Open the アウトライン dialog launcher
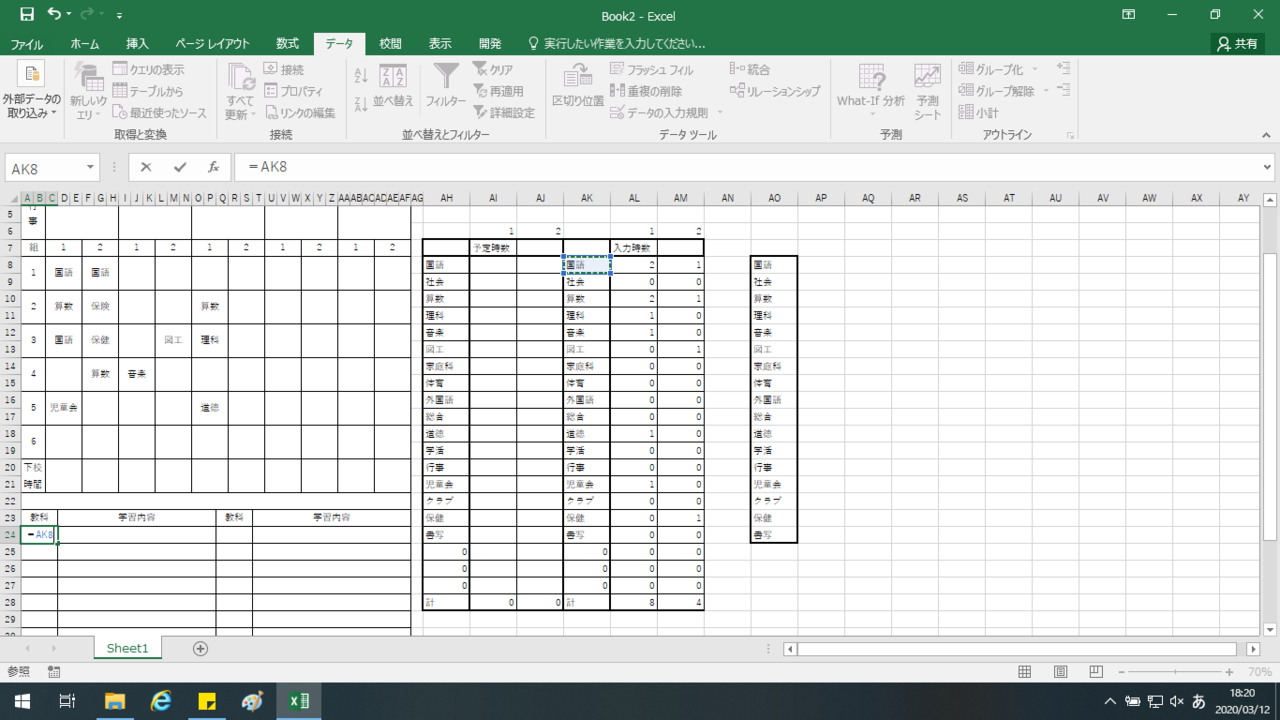Viewport: 1280px width, 720px height. point(1070,135)
